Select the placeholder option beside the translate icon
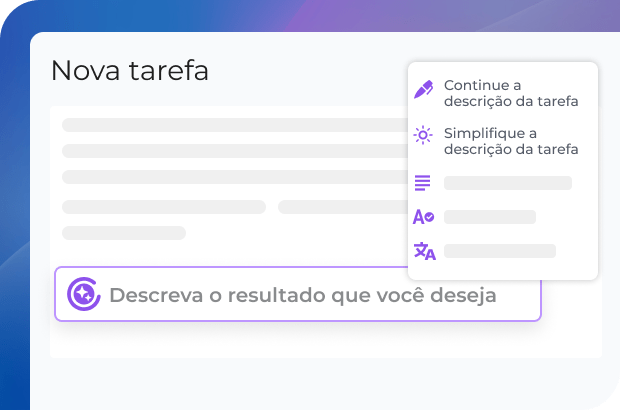The height and width of the screenshot is (410, 620). [499, 251]
